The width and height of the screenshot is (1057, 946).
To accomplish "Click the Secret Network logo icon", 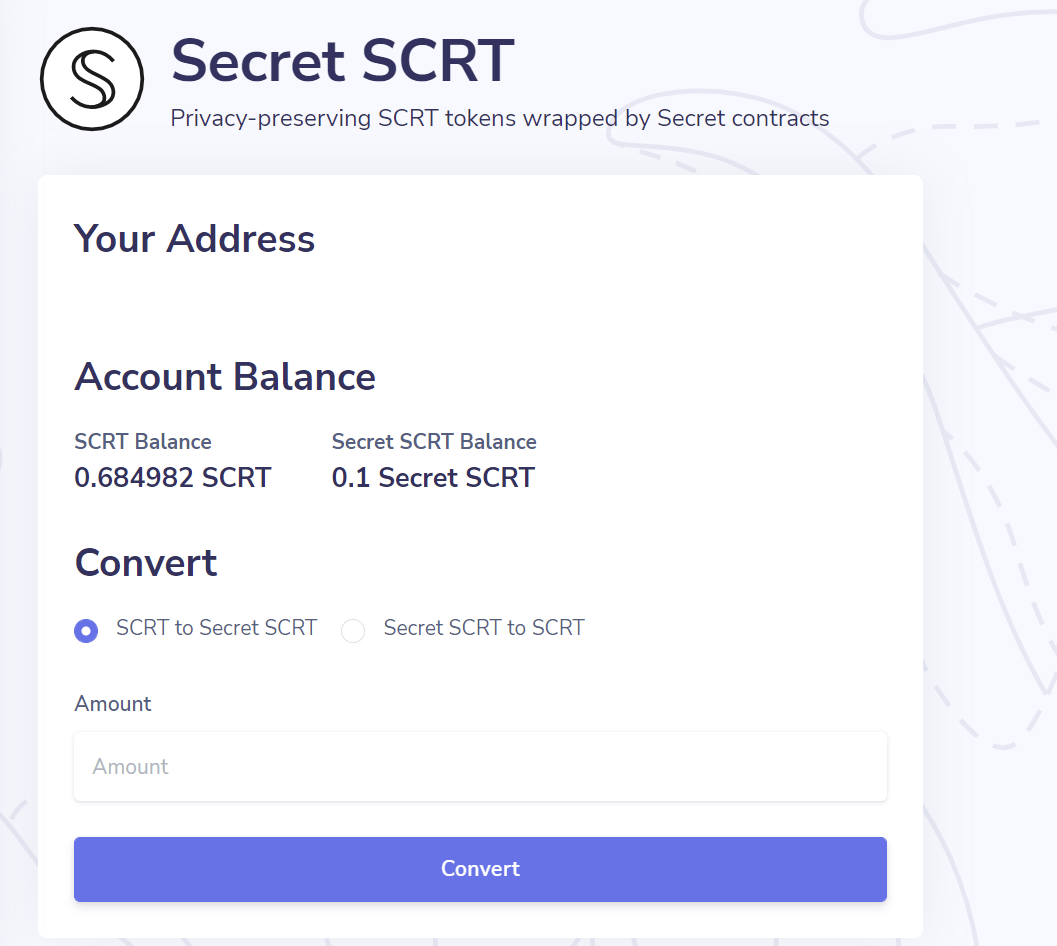I will [x=92, y=79].
